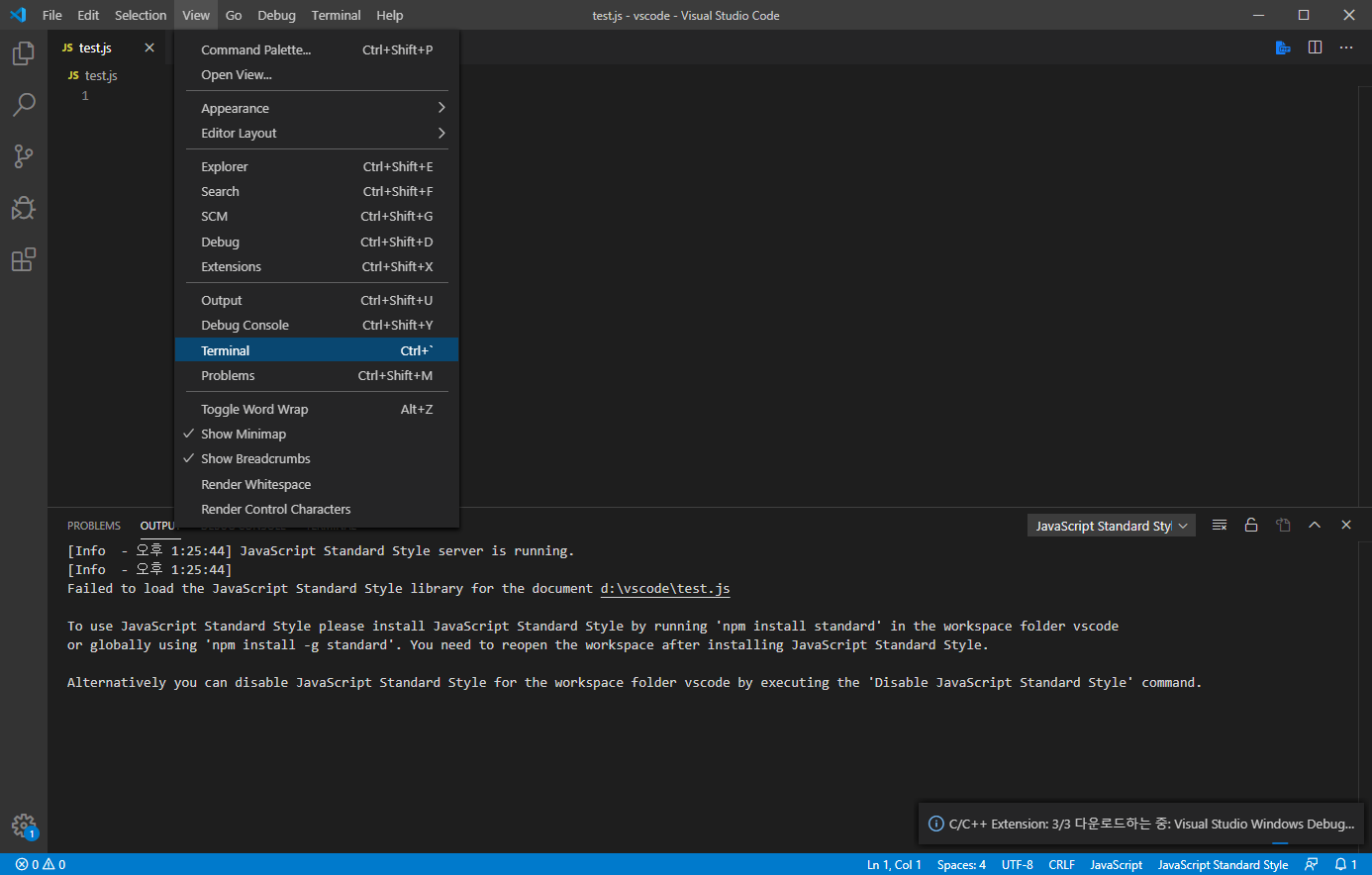The height and width of the screenshot is (875, 1372).
Task: Open the Terminal menu in menu bar
Action: (337, 15)
